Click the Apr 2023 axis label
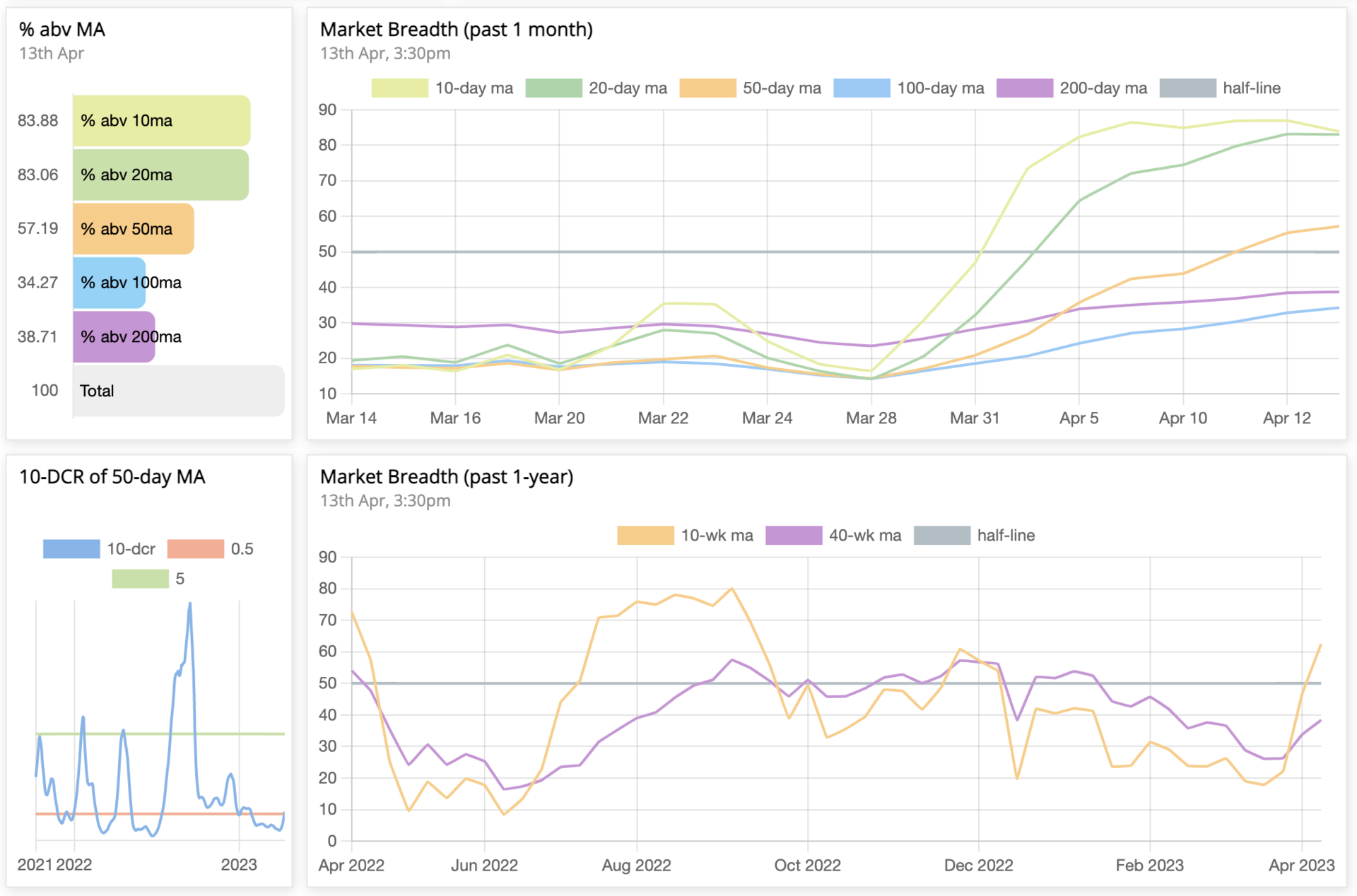The width and height of the screenshot is (1357, 896). [x=1301, y=866]
